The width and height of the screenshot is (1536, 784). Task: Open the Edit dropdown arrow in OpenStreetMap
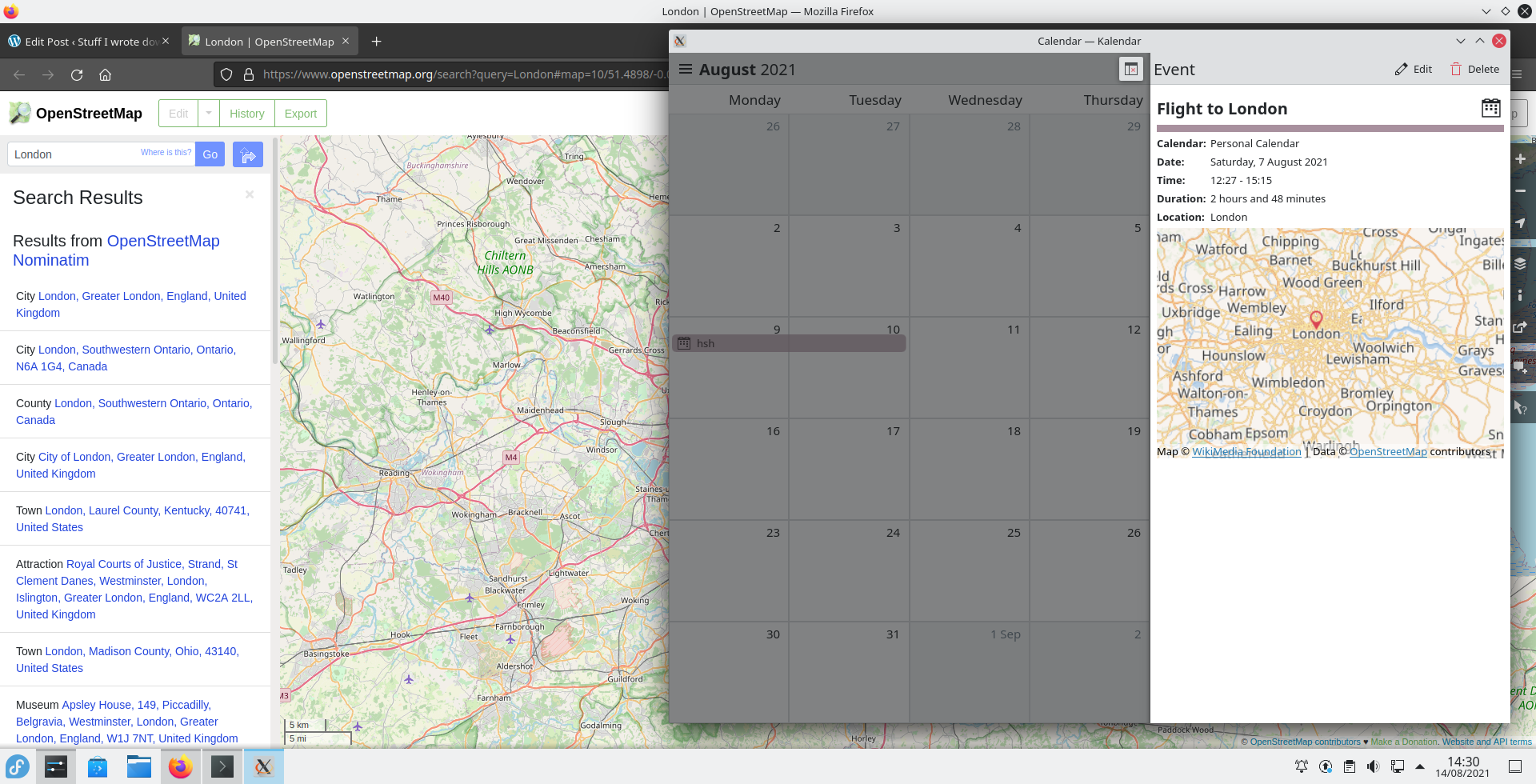coord(209,114)
